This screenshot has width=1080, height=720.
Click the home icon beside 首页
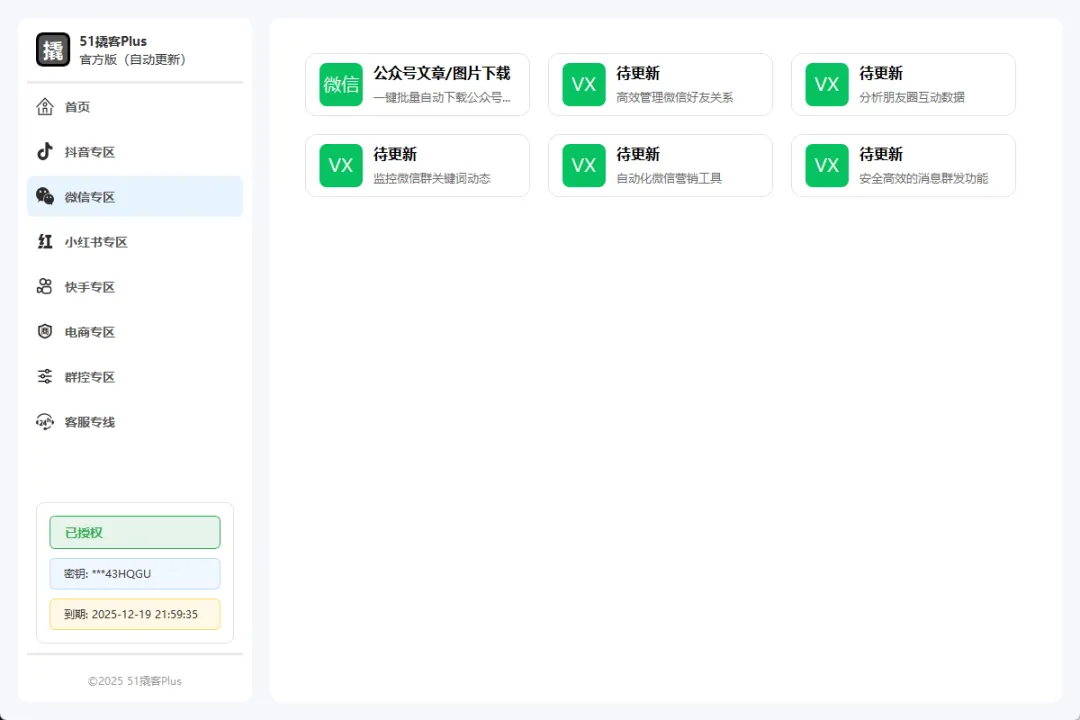pyautogui.click(x=45, y=107)
